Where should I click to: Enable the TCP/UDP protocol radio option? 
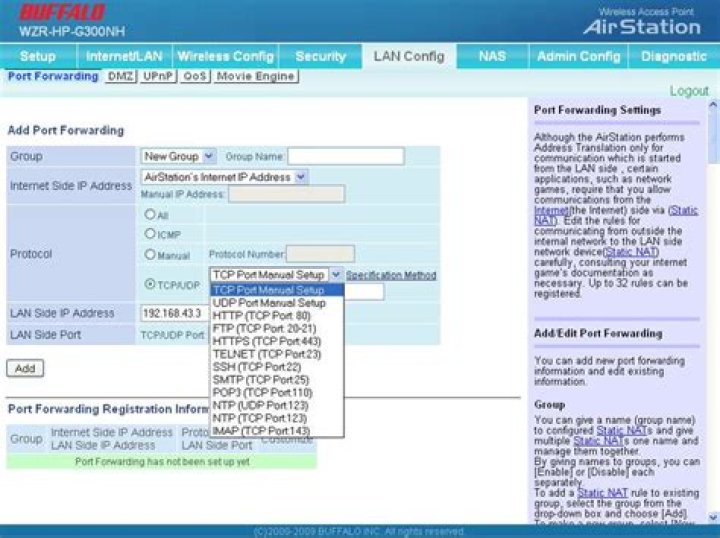[x=150, y=284]
